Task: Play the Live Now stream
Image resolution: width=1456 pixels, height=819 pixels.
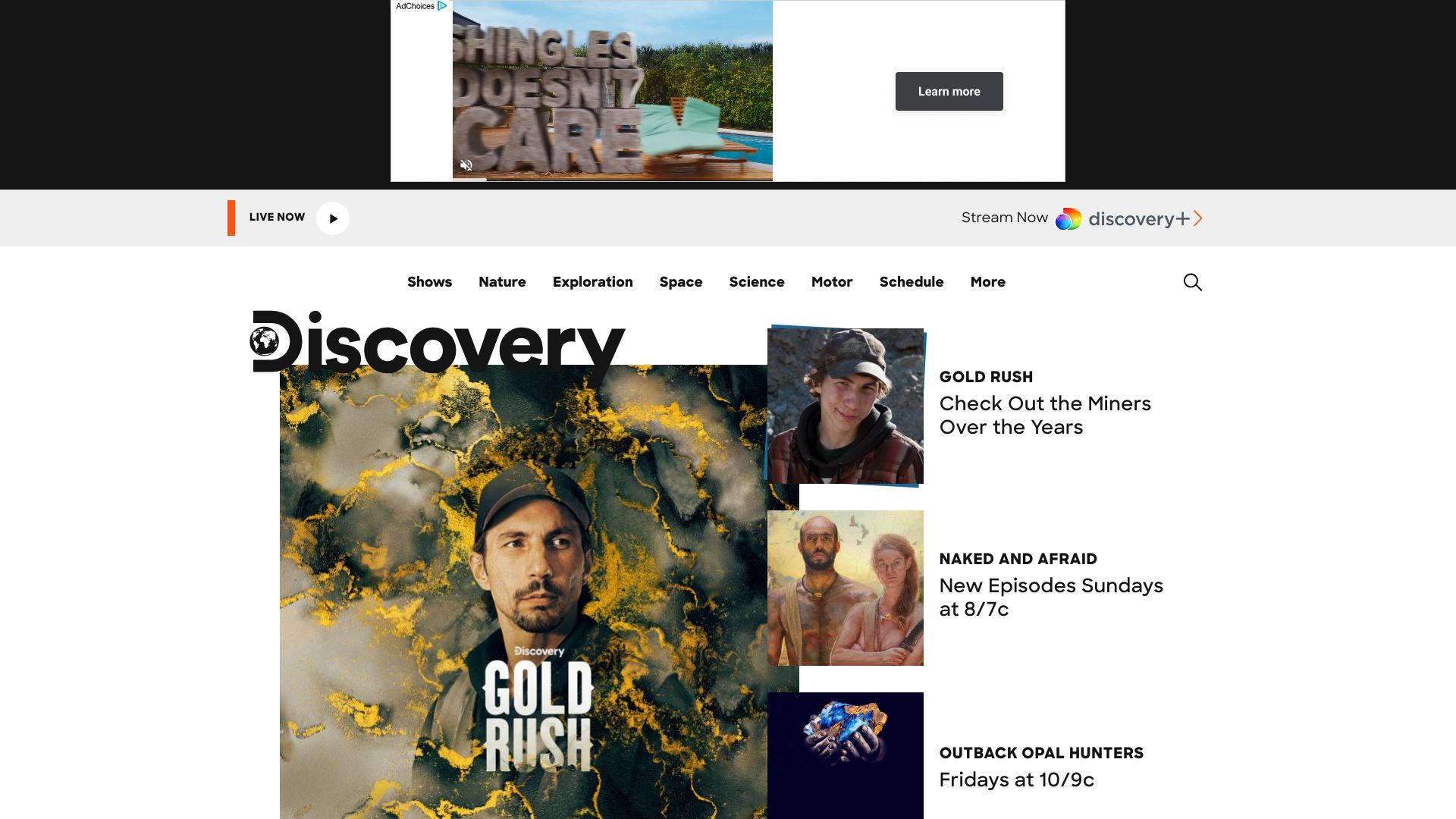Action: click(x=333, y=218)
